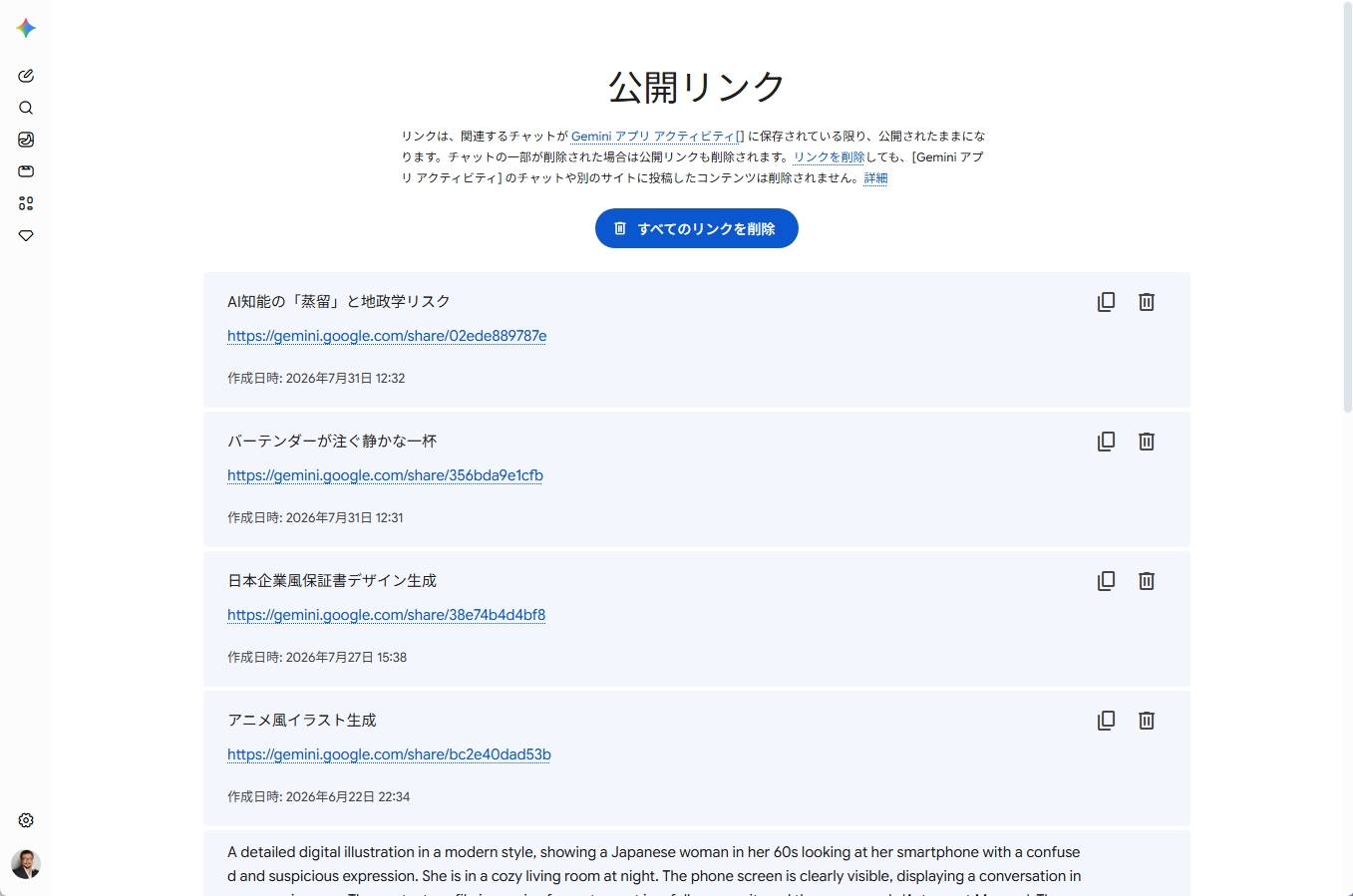
Task: Click the title AI知能の「蒸留」と地政学リスク
Action: pos(339,301)
